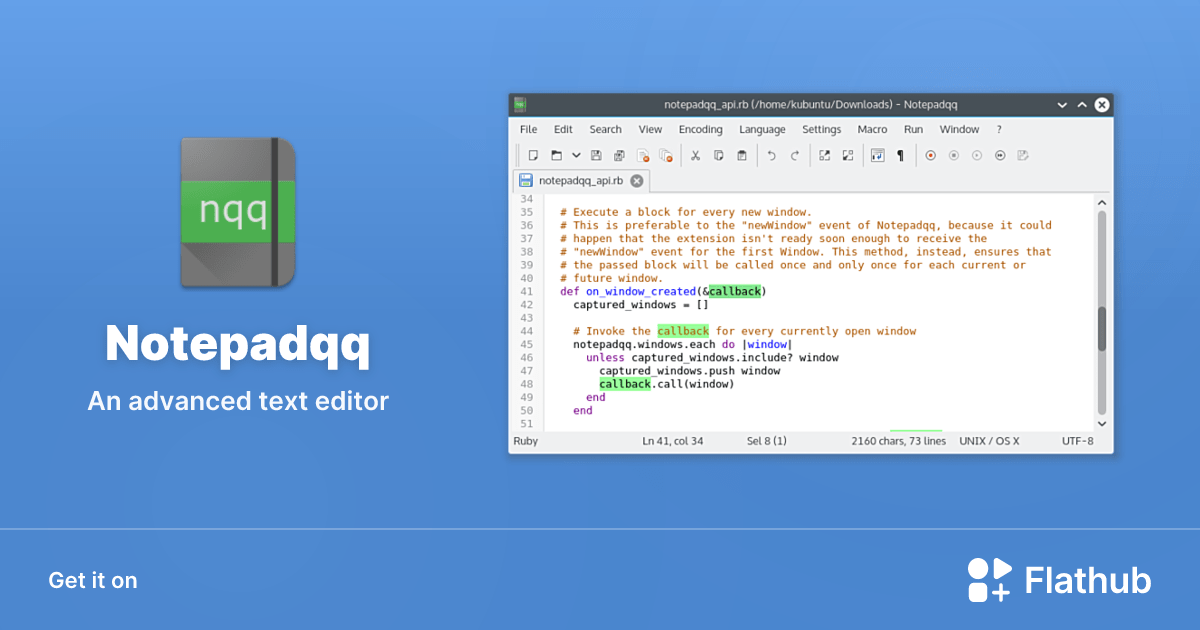Open a file via the Open toolbar icon
Viewport: 1200px width, 630px height.
click(556, 155)
